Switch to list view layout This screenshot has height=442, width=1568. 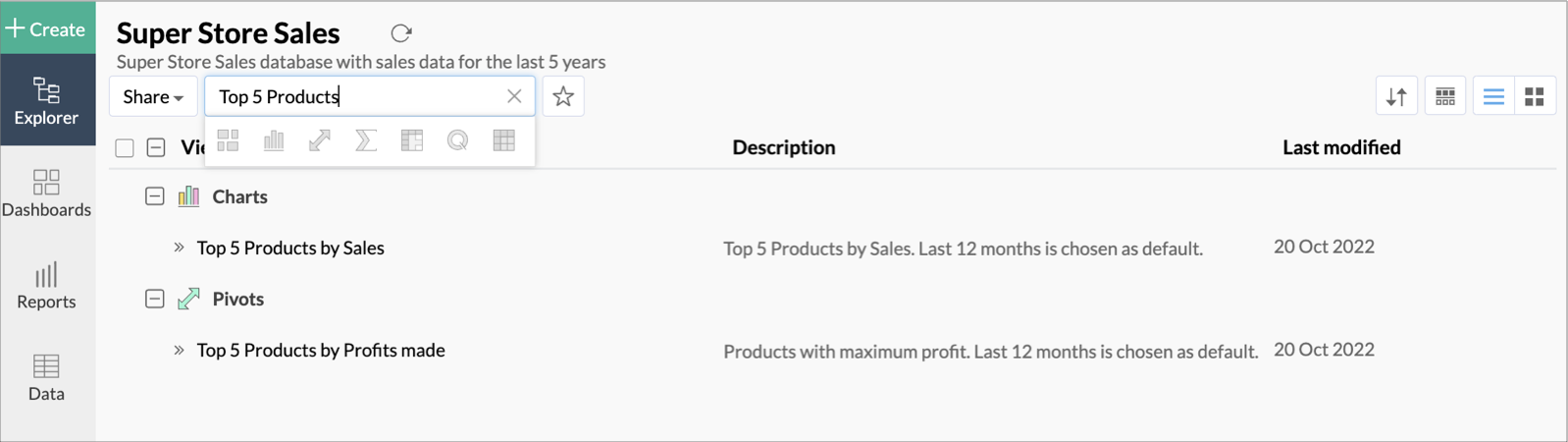click(x=1493, y=96)
